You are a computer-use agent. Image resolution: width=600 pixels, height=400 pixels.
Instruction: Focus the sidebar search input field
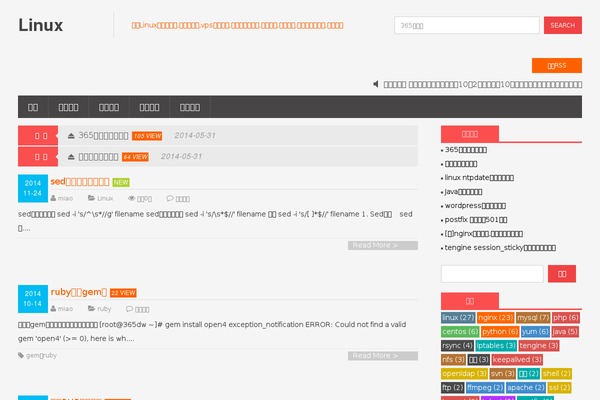point(492,274)
